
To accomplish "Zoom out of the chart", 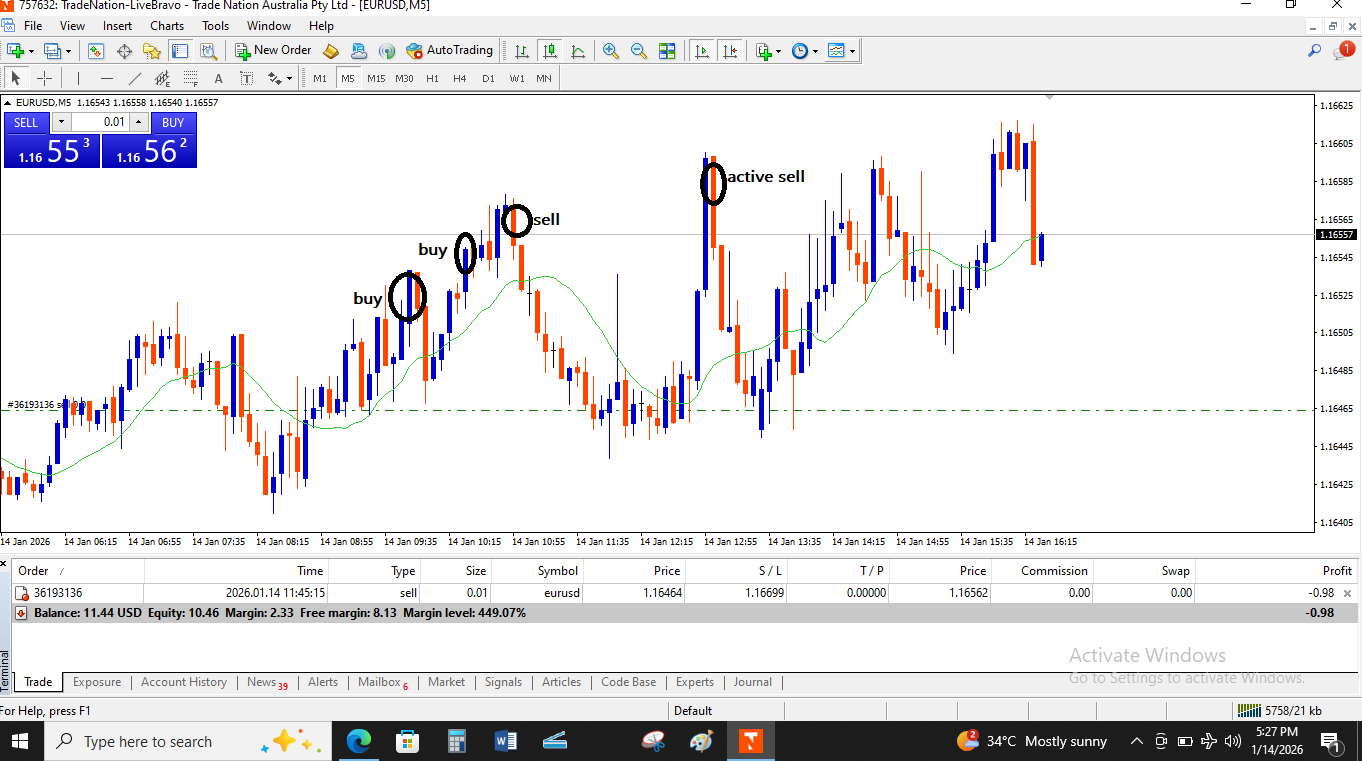I will [638, 51].
